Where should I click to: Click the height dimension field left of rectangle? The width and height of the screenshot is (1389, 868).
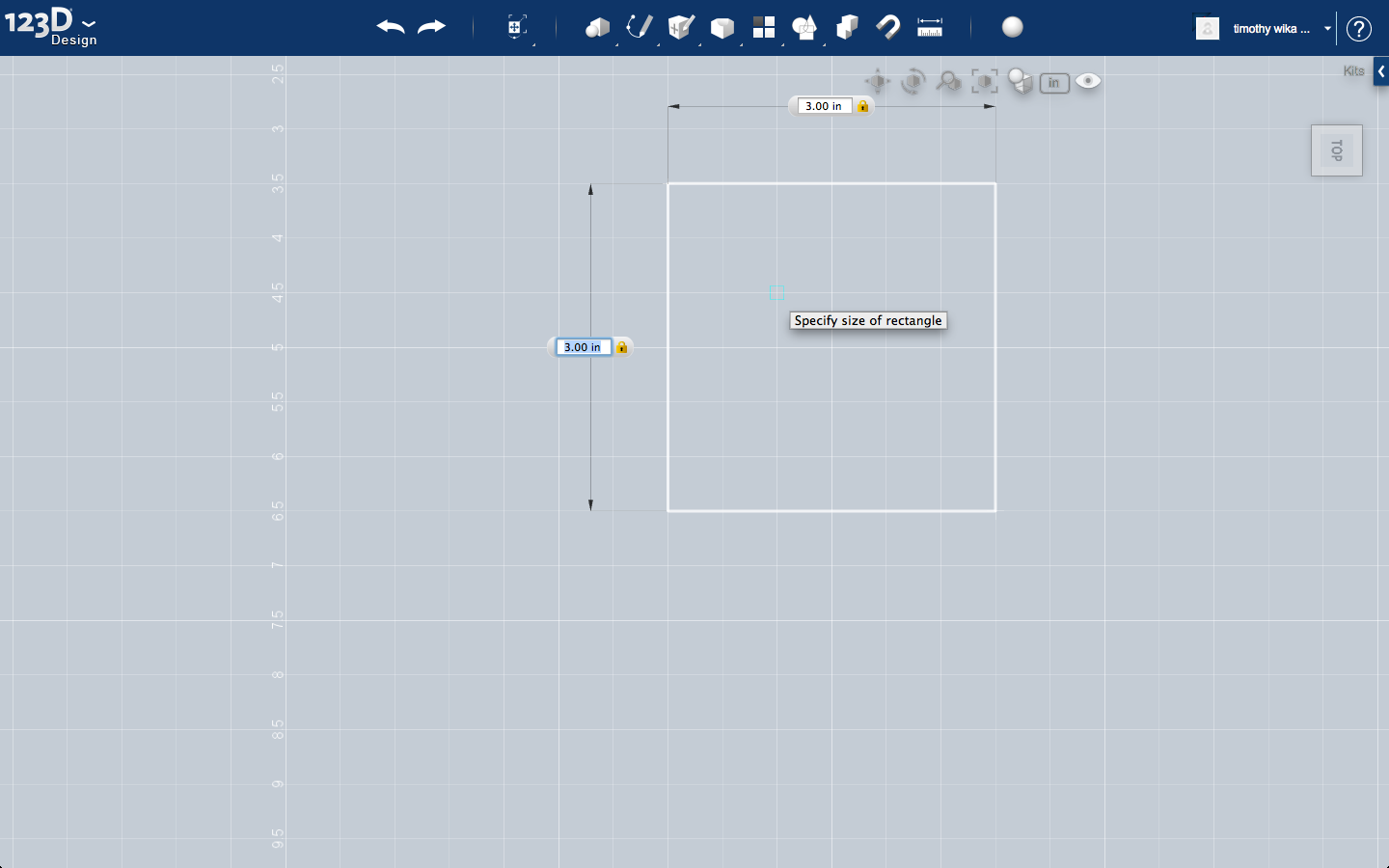pyautogui.click(x=584, y=347)
